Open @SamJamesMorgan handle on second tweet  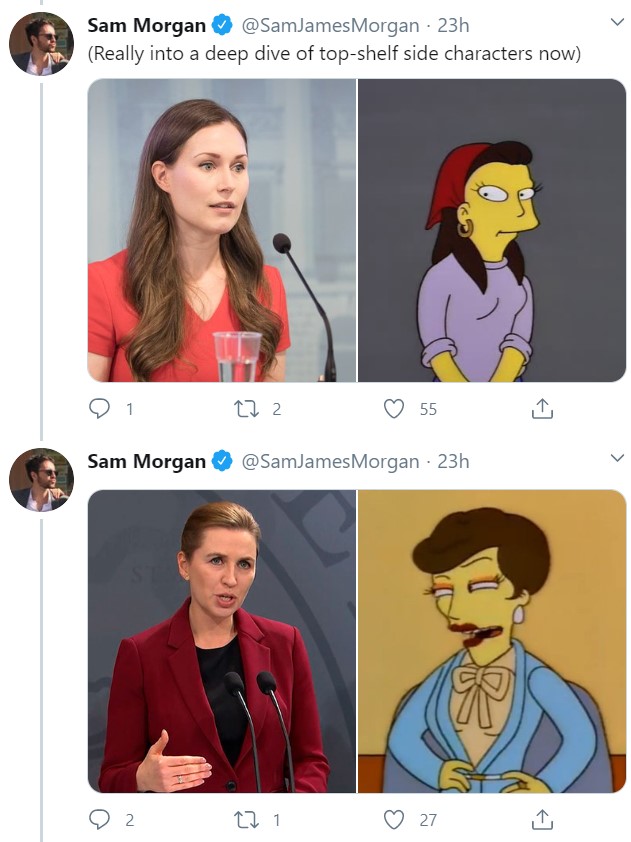pos(331,461)
